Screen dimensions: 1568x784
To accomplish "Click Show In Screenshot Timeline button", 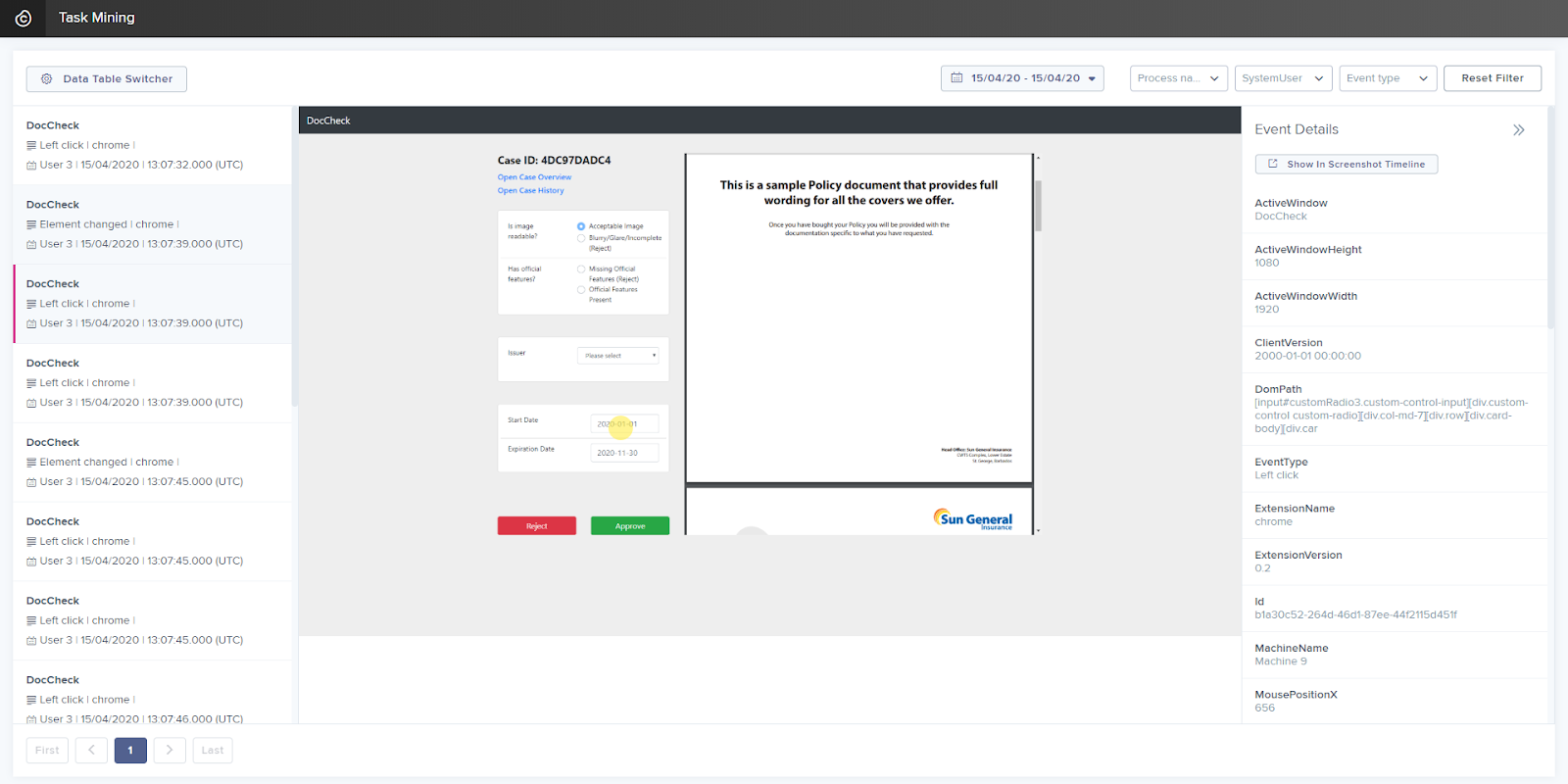I will tap(1346, 165).
